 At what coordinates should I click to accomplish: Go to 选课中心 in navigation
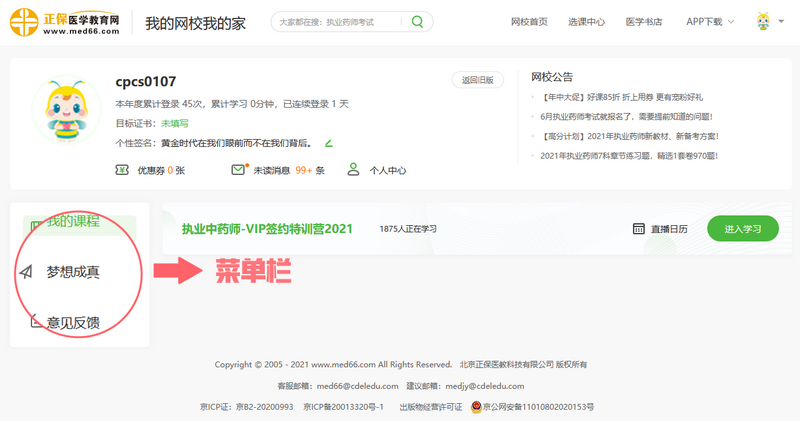point(586,22)
